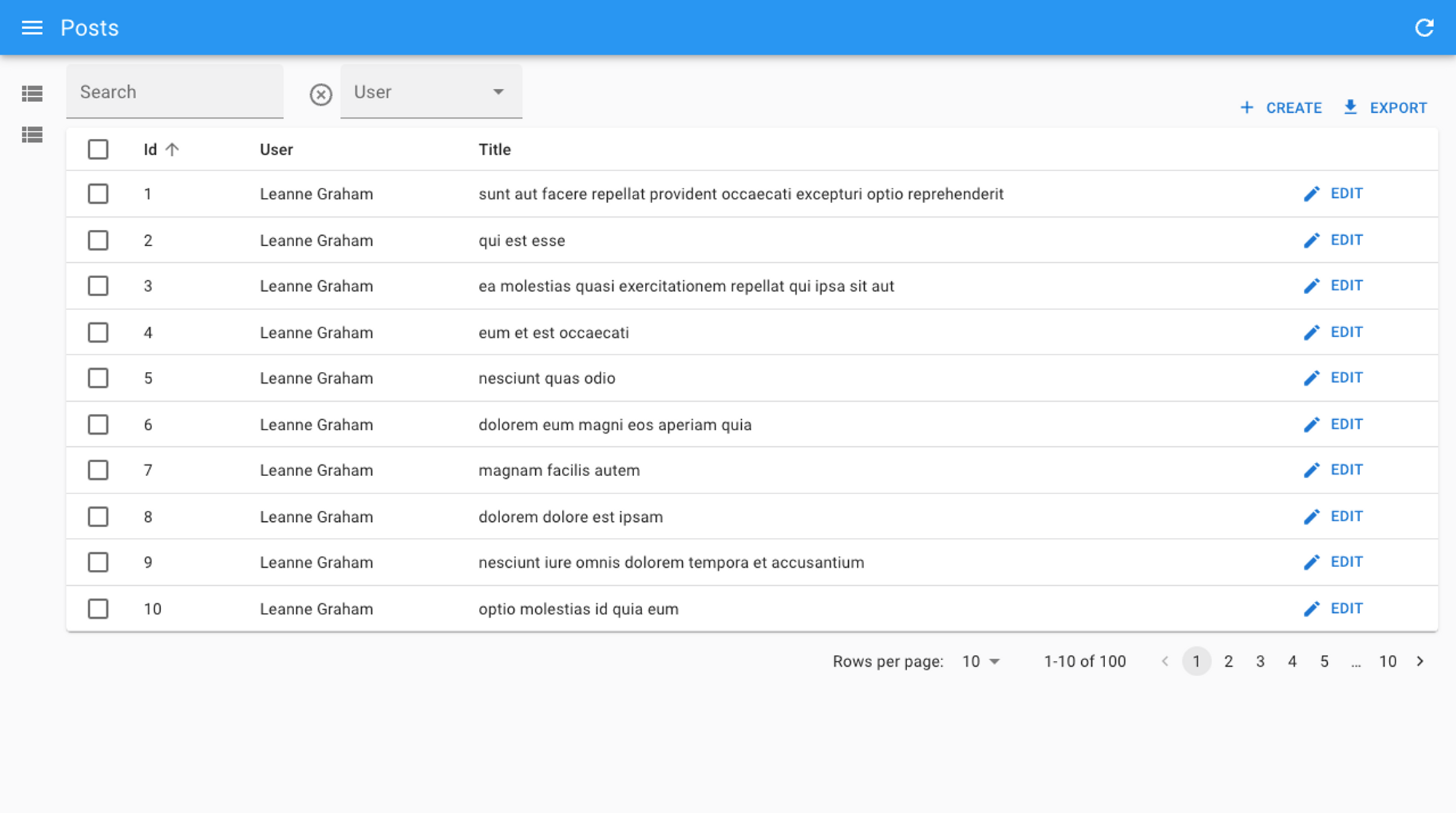
Task: Toggle the select-all header checkbox
Action: (x=98, y=149)
